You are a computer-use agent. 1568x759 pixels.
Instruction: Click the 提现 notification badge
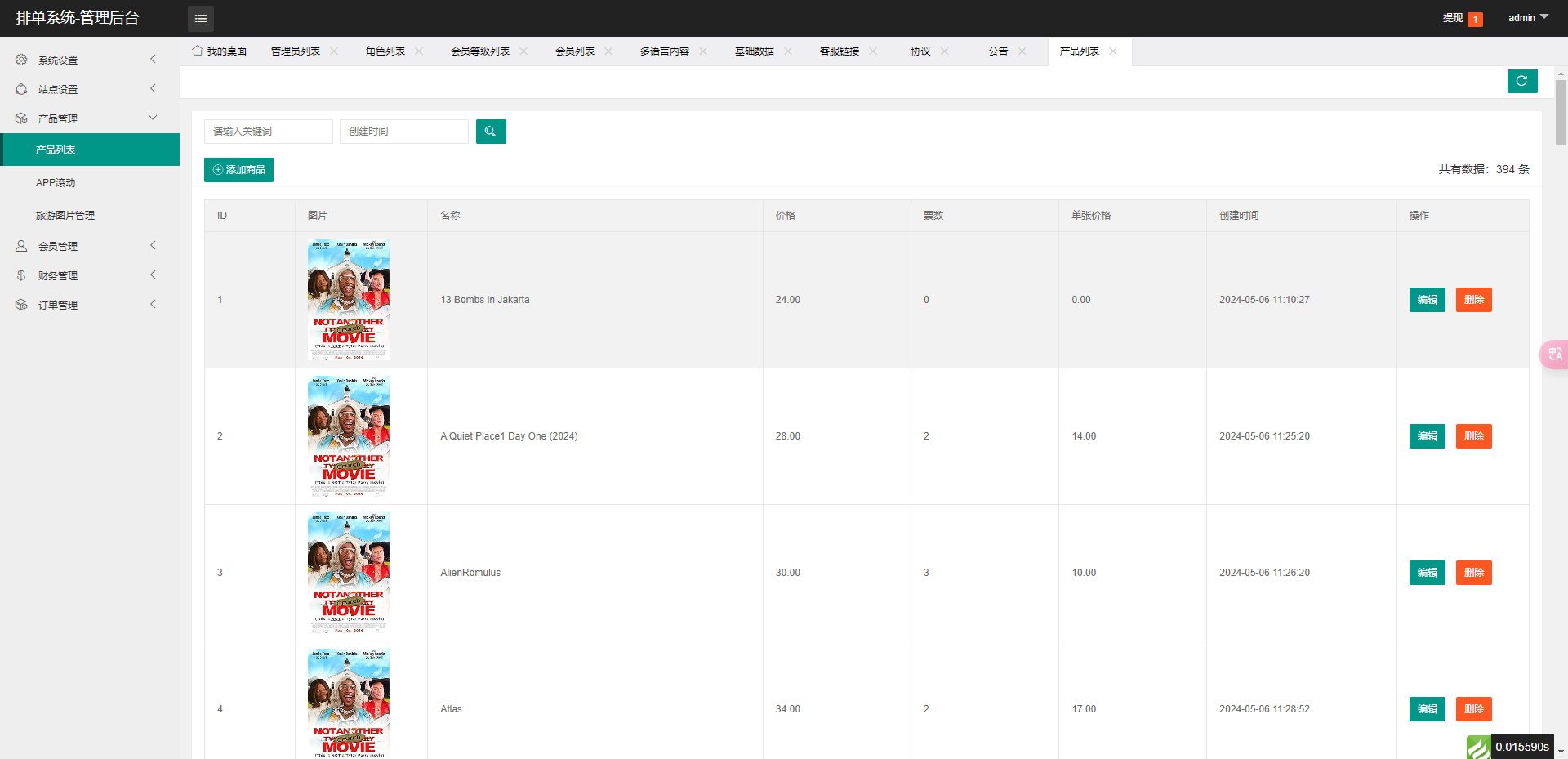tap(1475, 19)
